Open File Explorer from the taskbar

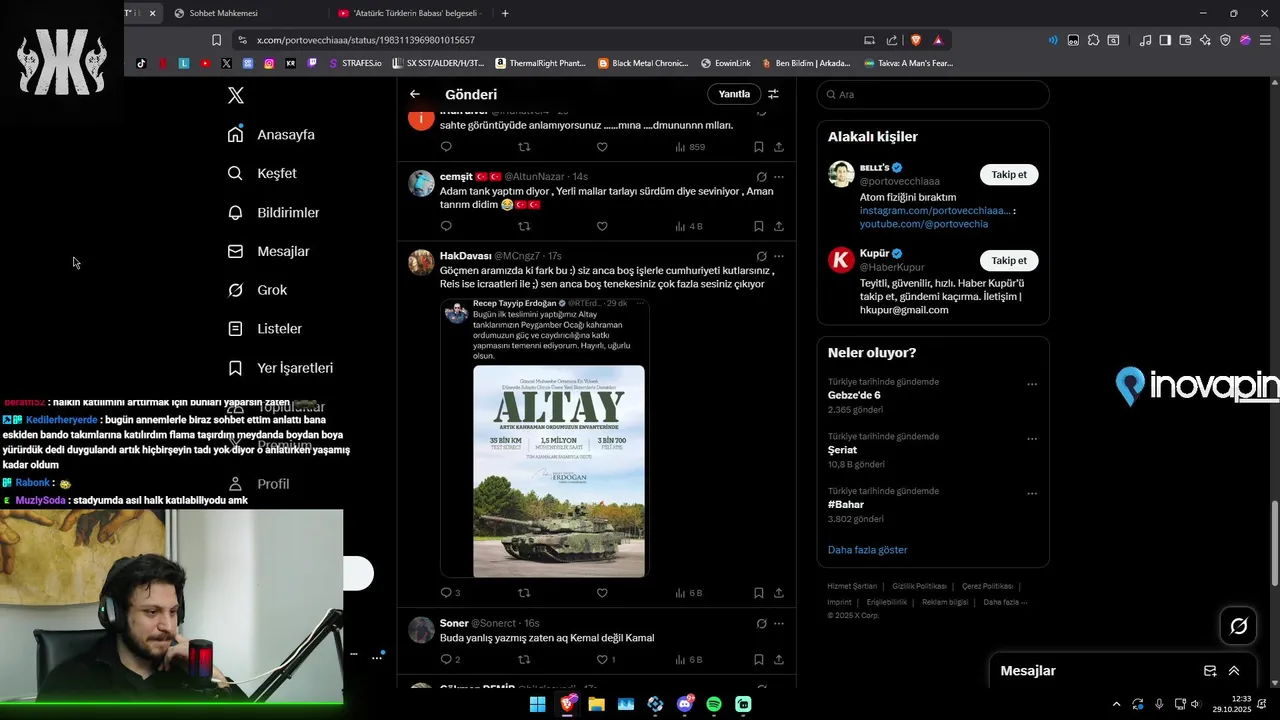point(596,704)
